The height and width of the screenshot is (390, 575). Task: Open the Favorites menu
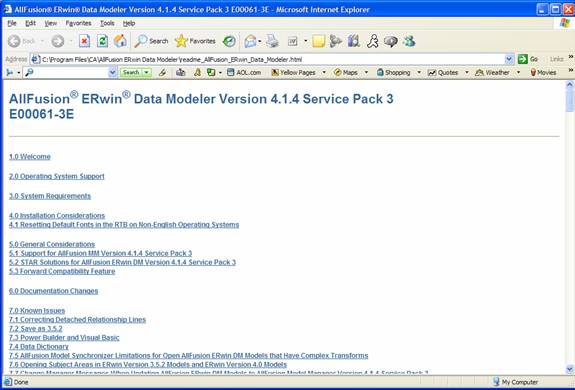[78, 23]
